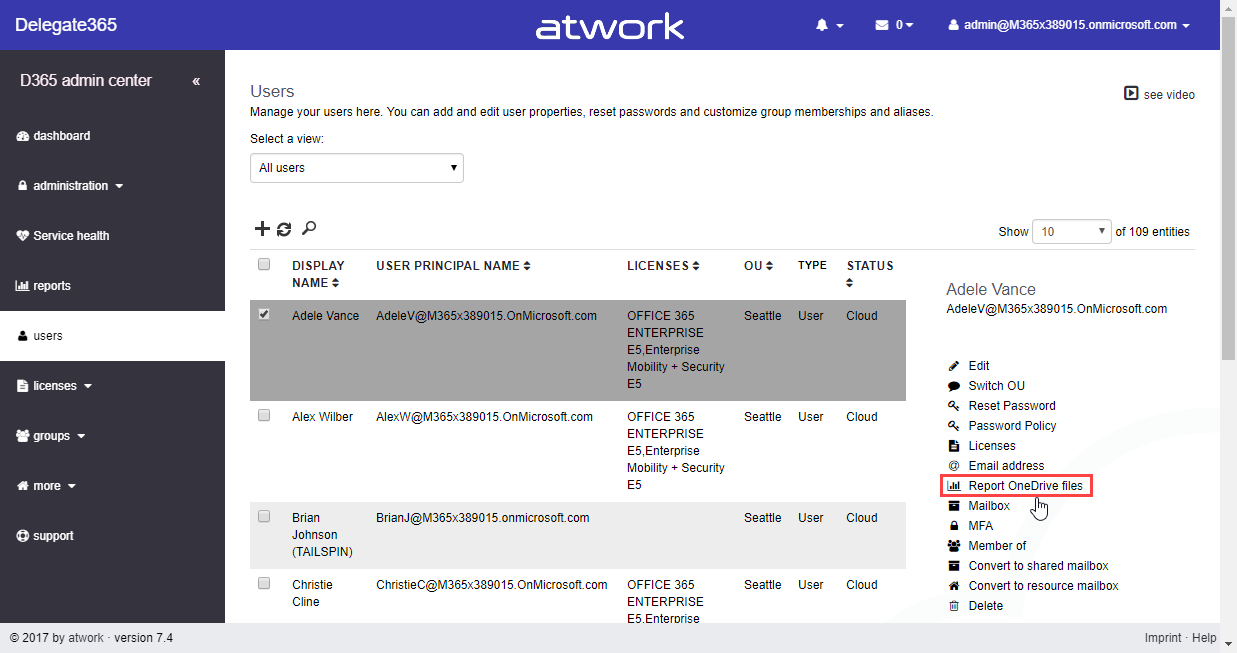Click the Delegate365 brand link
This screenshot has width=1237, height=653.
pos(66,25)
